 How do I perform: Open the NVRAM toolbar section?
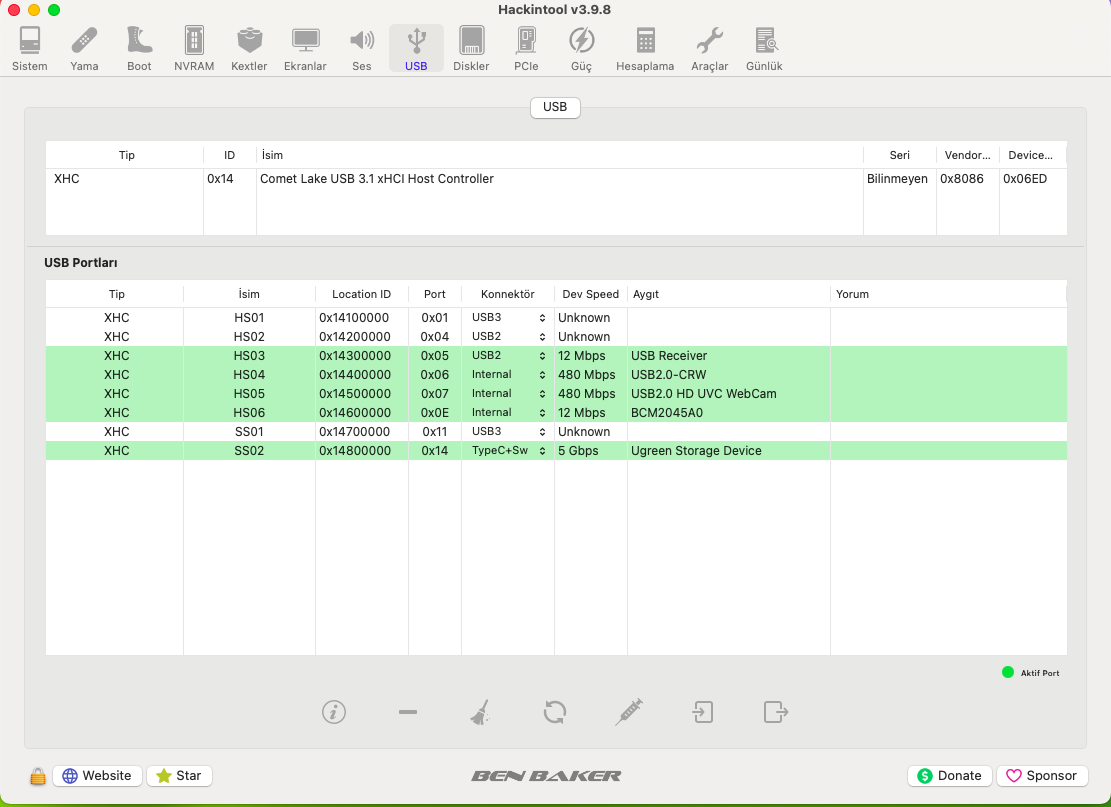[x=194, y=48]
